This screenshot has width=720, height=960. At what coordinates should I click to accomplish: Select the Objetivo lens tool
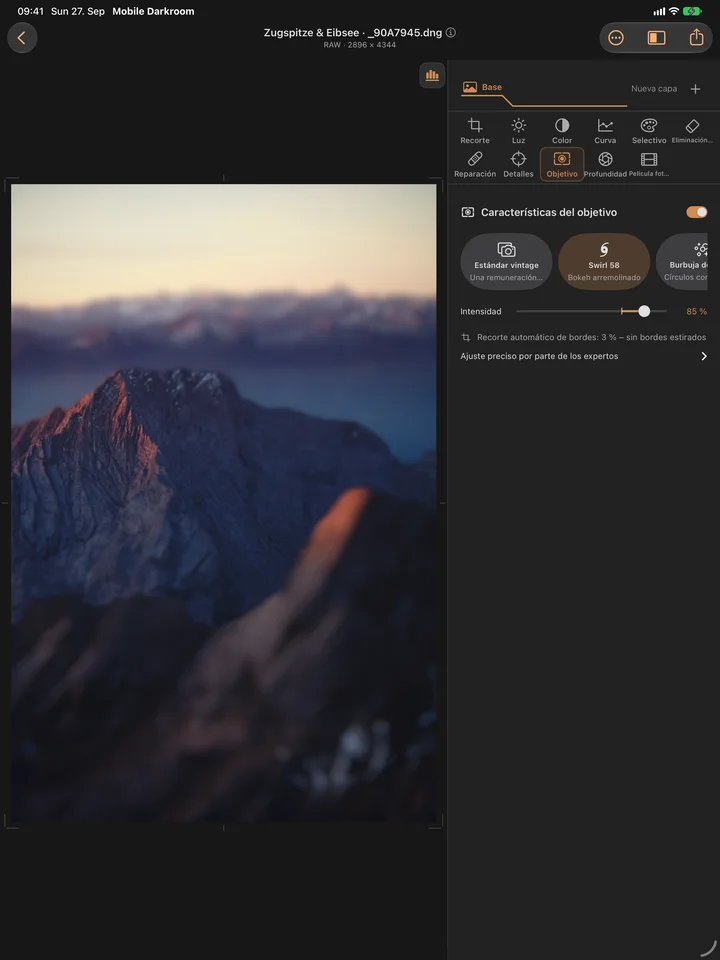[x=562, y=164]
